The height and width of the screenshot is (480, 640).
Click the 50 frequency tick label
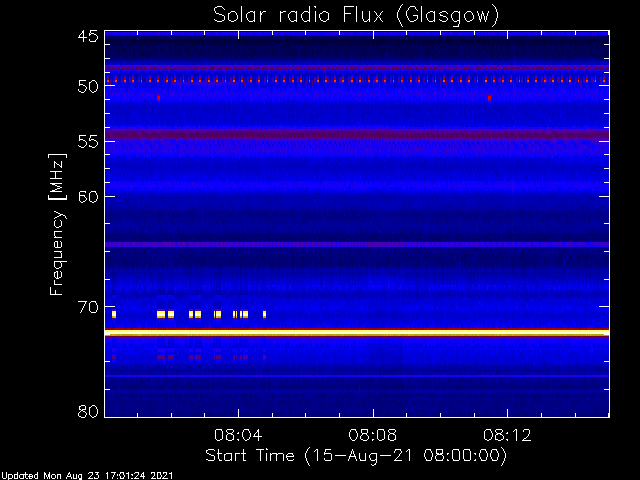click(x=88, y=86)
